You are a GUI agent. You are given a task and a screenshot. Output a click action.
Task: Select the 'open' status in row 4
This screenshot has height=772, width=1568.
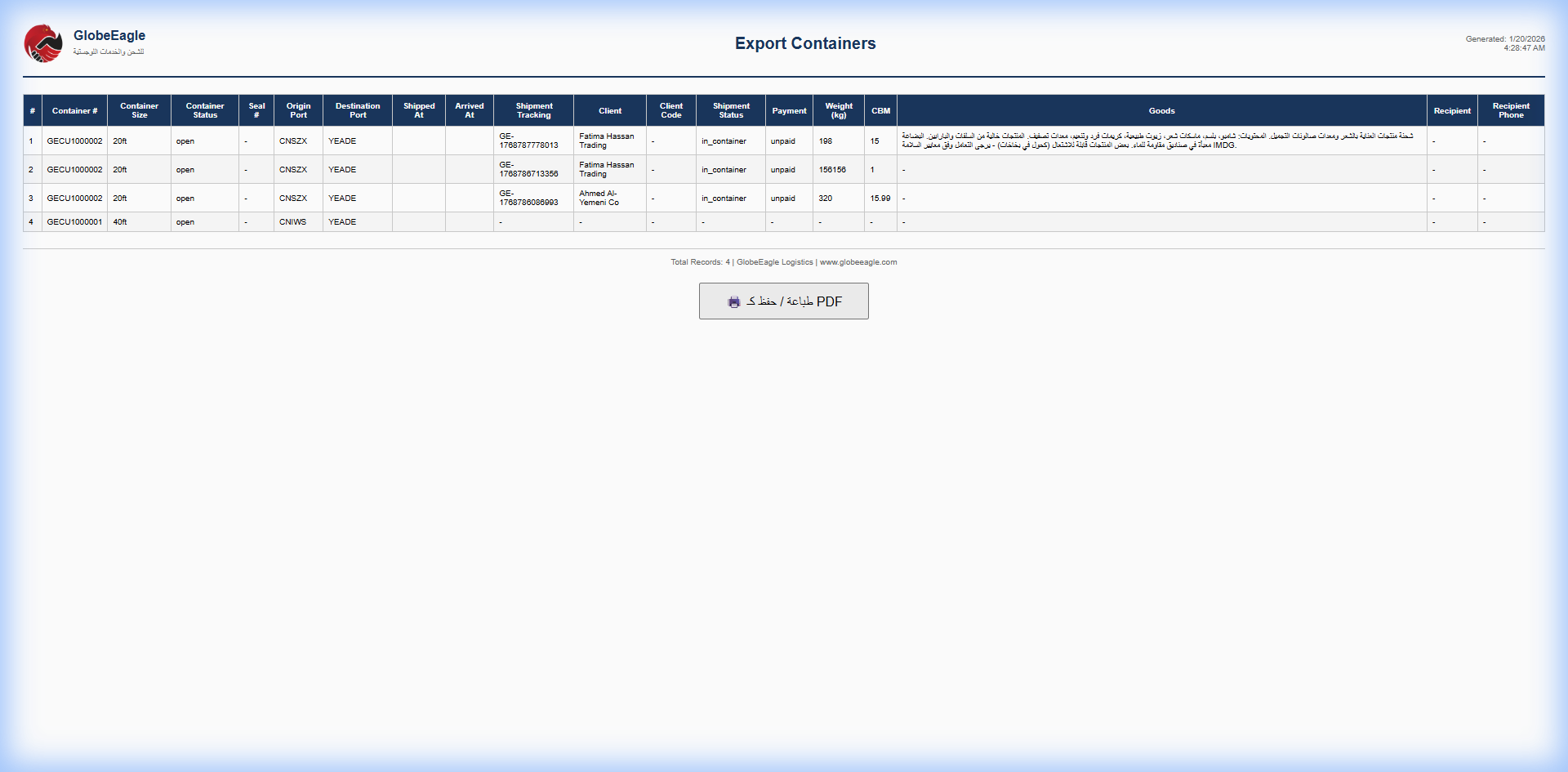185,221
